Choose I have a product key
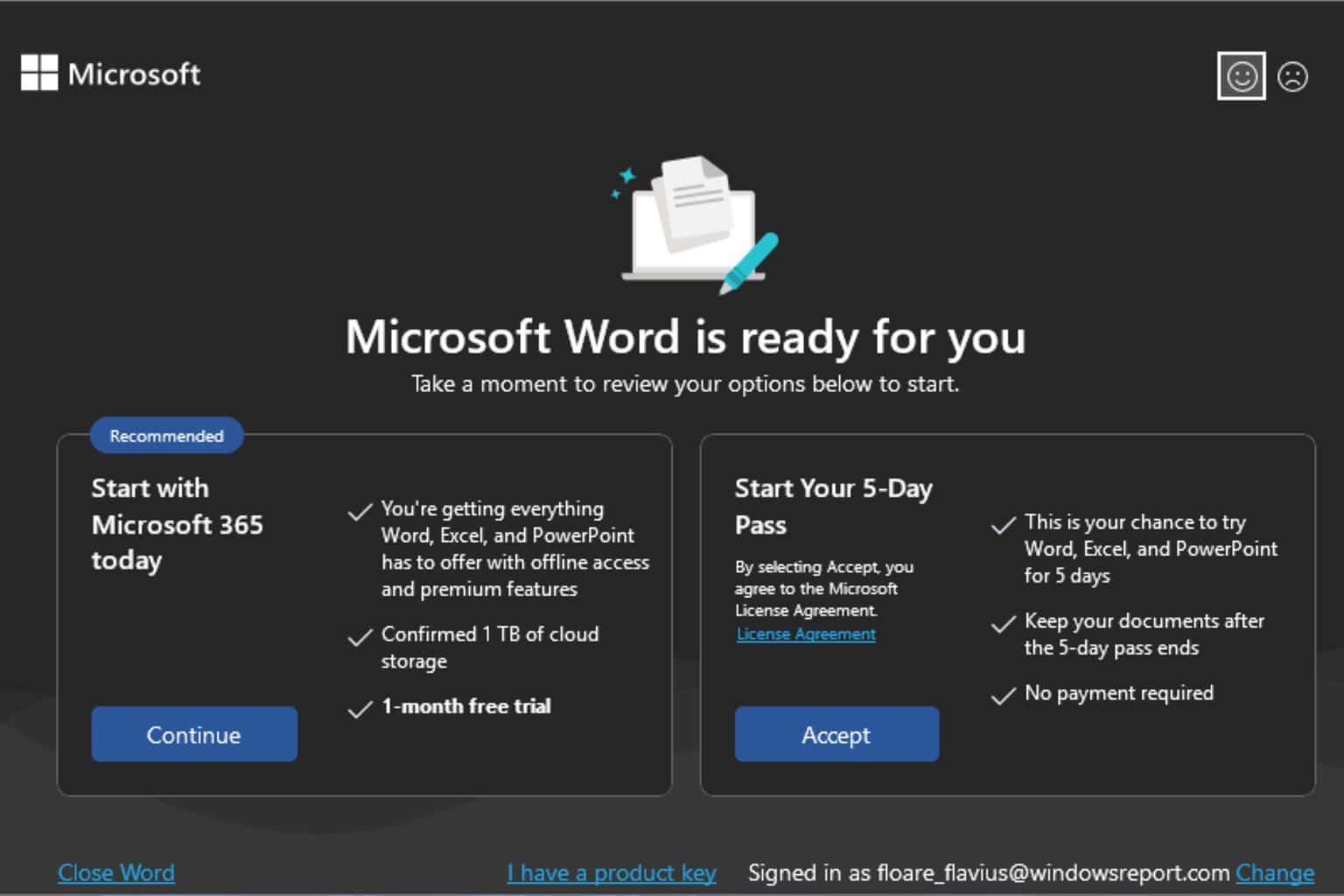 click(x=612, y=872)
